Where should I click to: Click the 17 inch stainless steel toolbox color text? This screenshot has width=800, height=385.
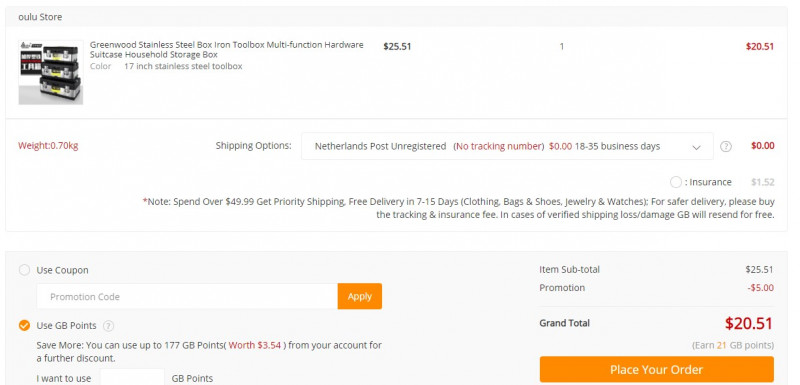click(x=183, y=66)
